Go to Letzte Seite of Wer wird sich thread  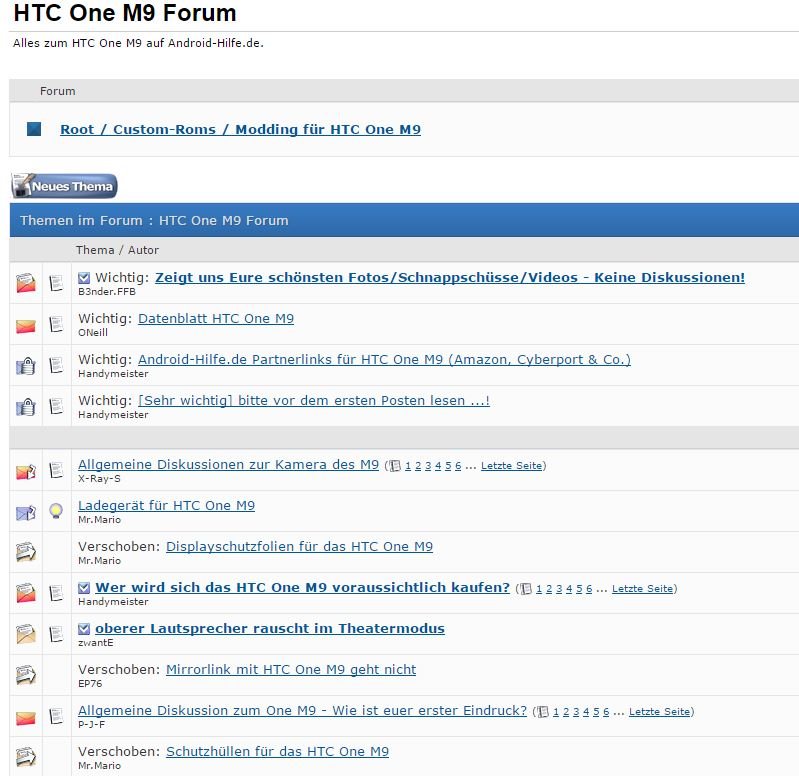(643, 588)
